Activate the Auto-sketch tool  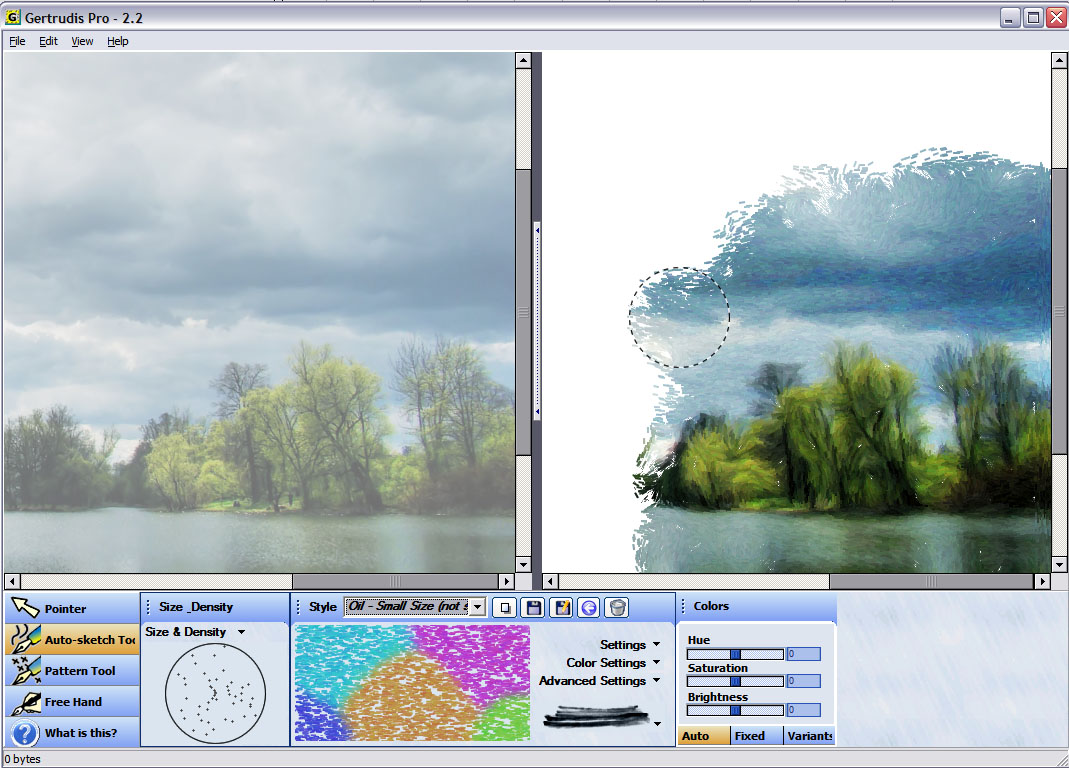71,640
